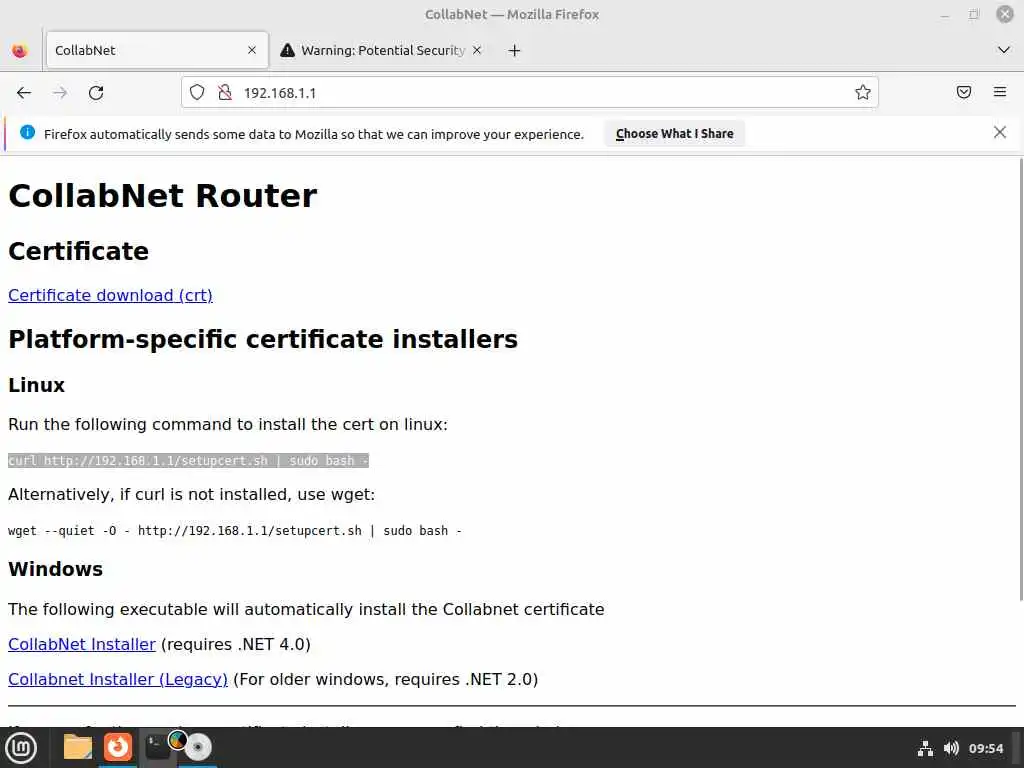Viewport: 1024px width, 768px height.
Task: Click the highlighted curl setupcert.sh command
Action: coord(188,460)
